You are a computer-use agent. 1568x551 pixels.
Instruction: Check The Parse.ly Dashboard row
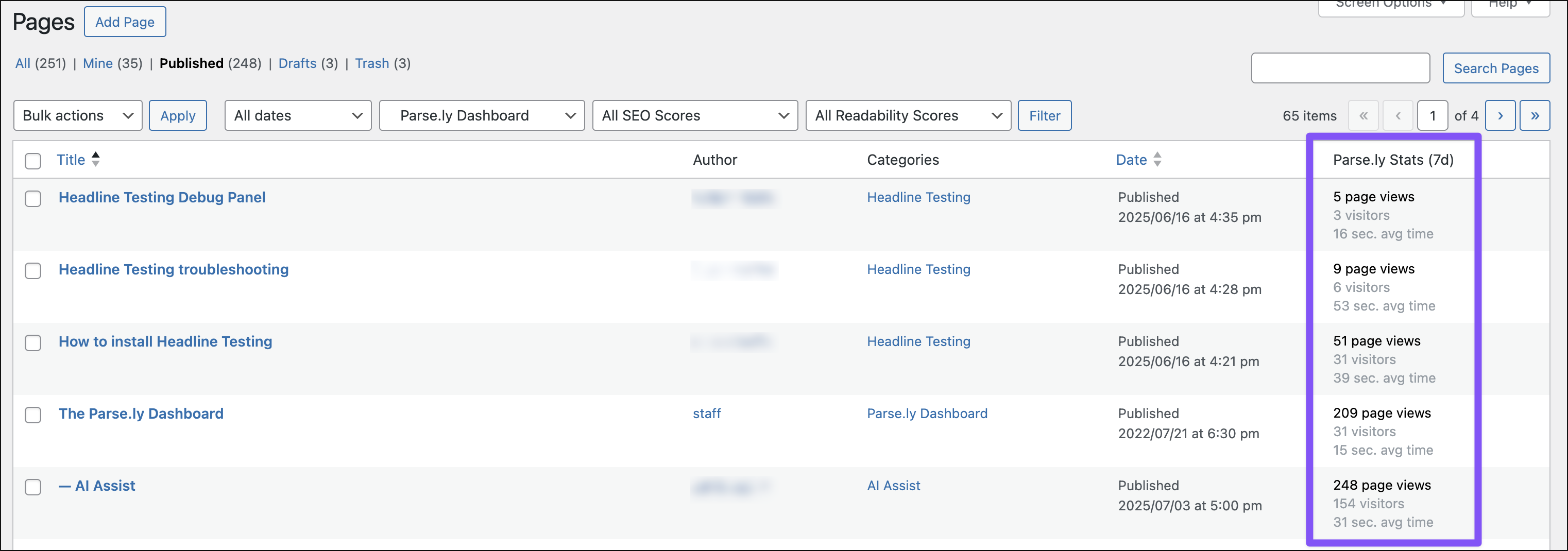pyautogui.click(x=33, y=415)
